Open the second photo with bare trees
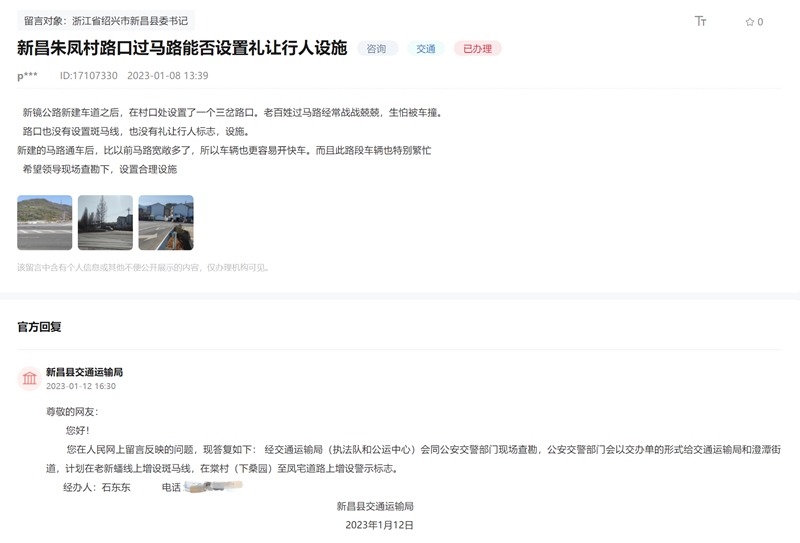 tap(105, 222)
